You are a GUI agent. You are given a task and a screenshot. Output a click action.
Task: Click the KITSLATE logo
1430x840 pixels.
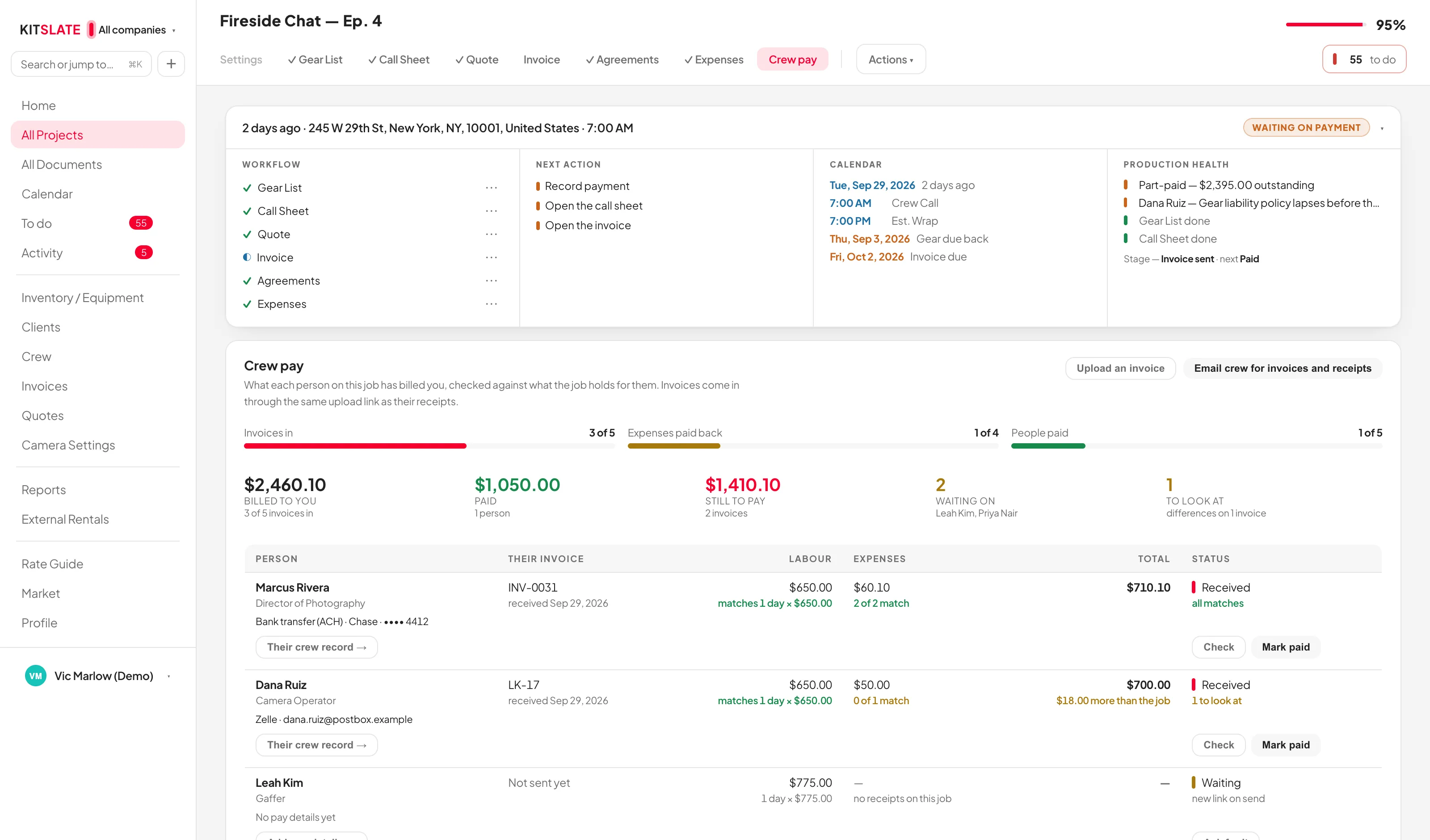pyautogui.click(x=50, y=29)
